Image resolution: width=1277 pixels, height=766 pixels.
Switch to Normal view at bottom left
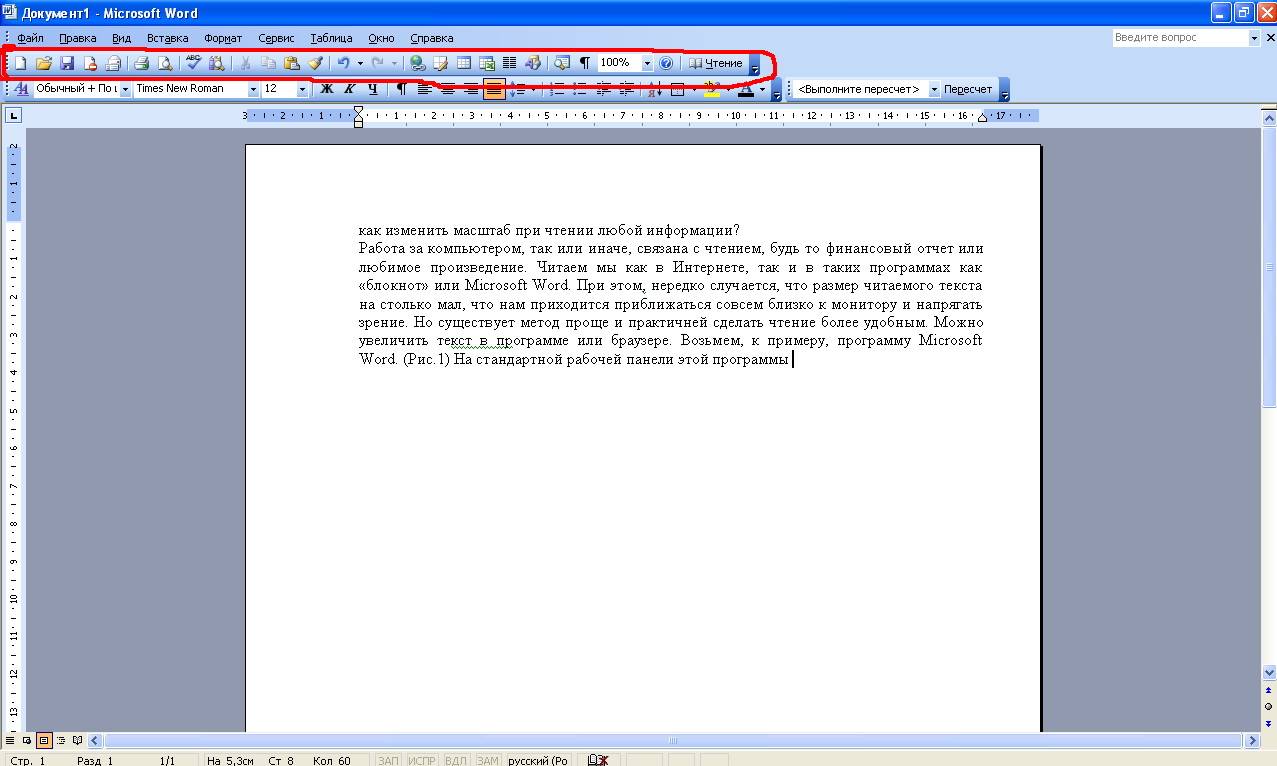[11, 741]
